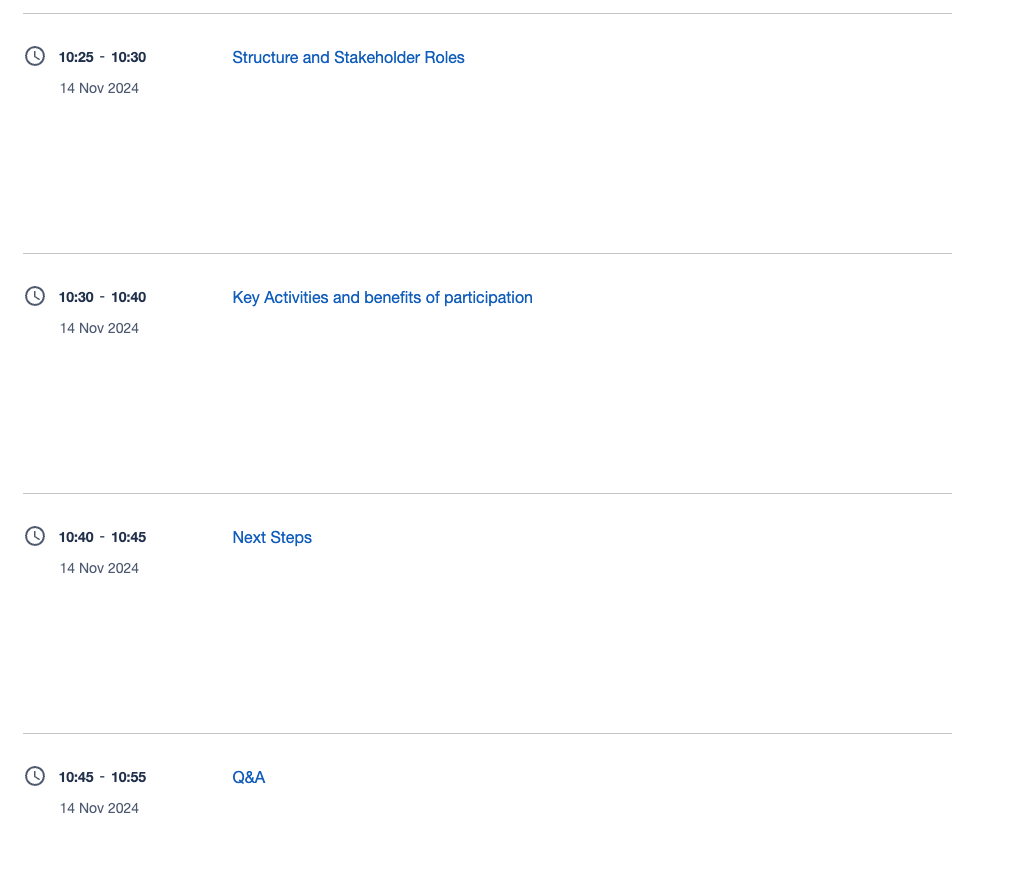
Task: Click the 10:30 end time of the Structure session
Action: coord(128,58)
